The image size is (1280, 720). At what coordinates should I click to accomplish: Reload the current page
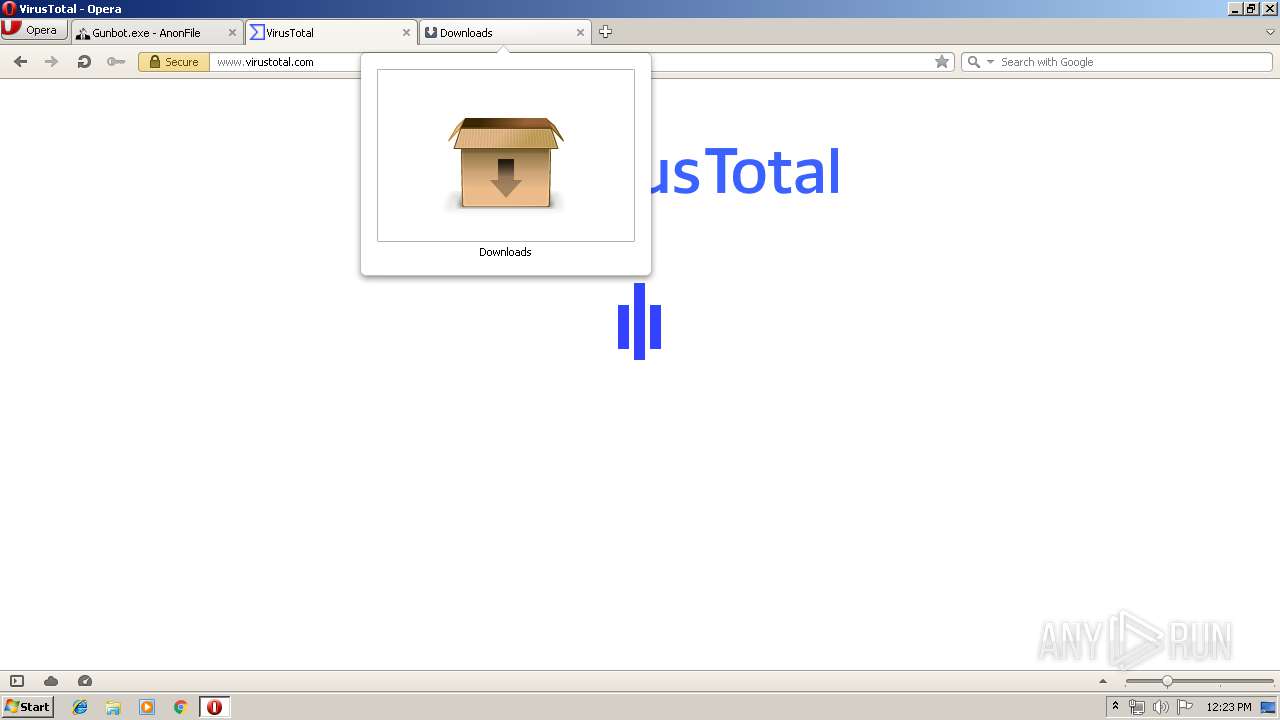tap(84, 62)
